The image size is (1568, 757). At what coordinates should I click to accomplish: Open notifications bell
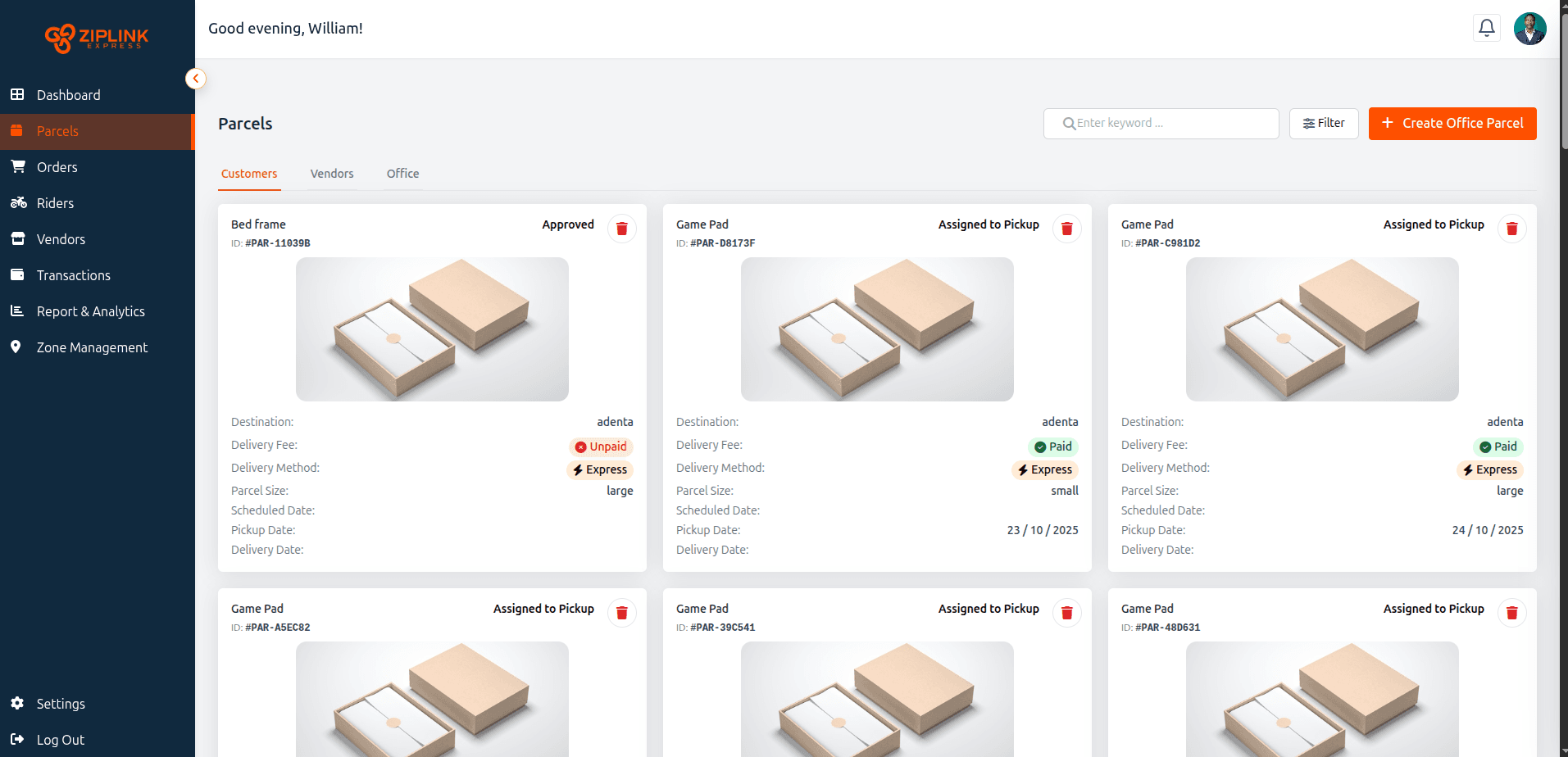pos(1486,28)
